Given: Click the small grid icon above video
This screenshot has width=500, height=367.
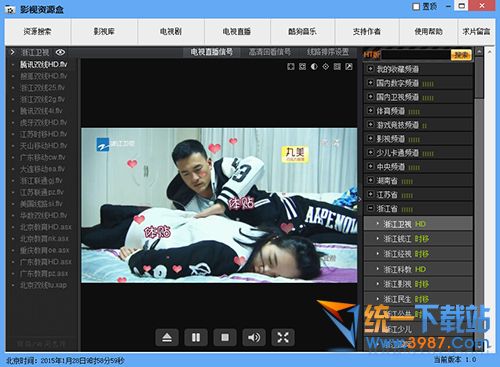Looking at the screenshot, I should [337, 67].
